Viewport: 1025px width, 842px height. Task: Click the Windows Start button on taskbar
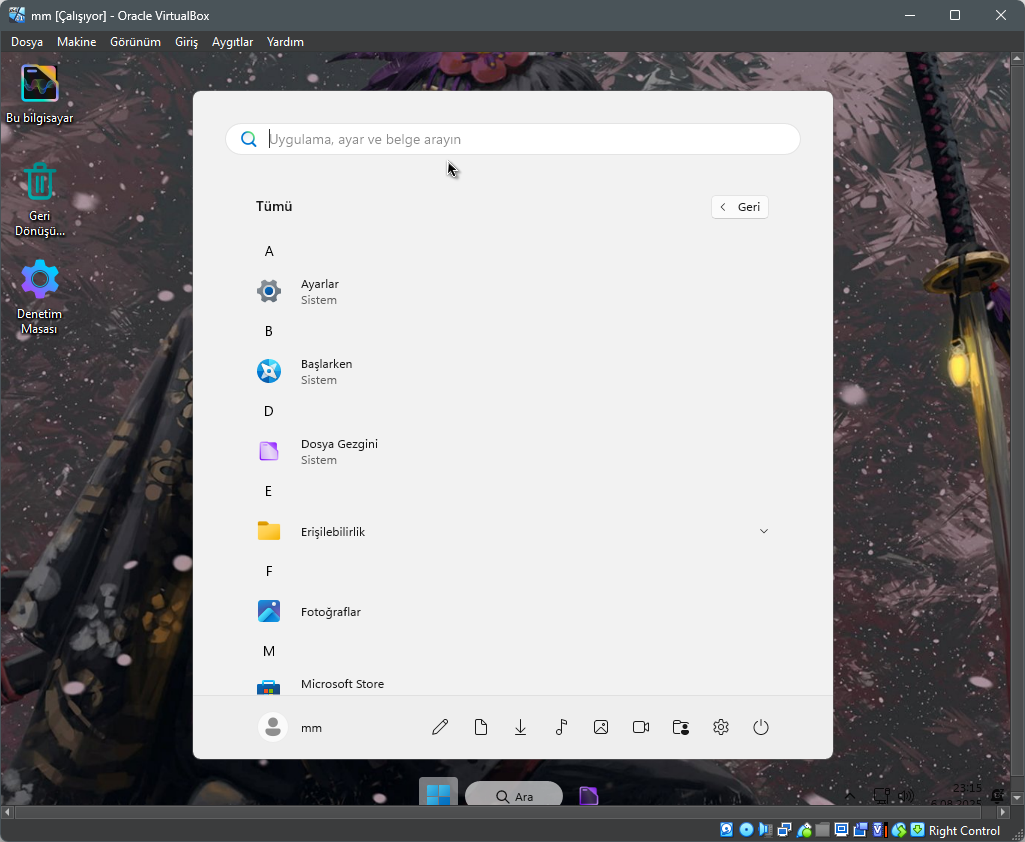click(438, 794)
